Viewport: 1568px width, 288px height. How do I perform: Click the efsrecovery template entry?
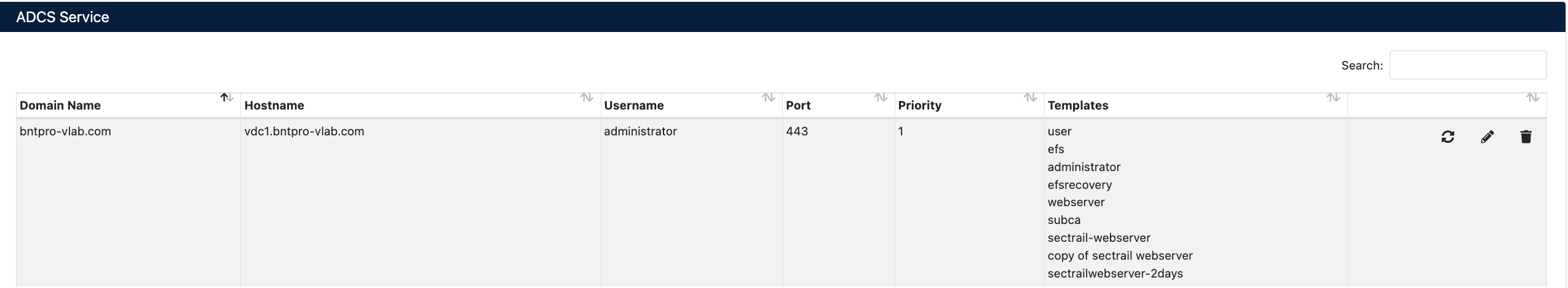[x=1079, y=185]
